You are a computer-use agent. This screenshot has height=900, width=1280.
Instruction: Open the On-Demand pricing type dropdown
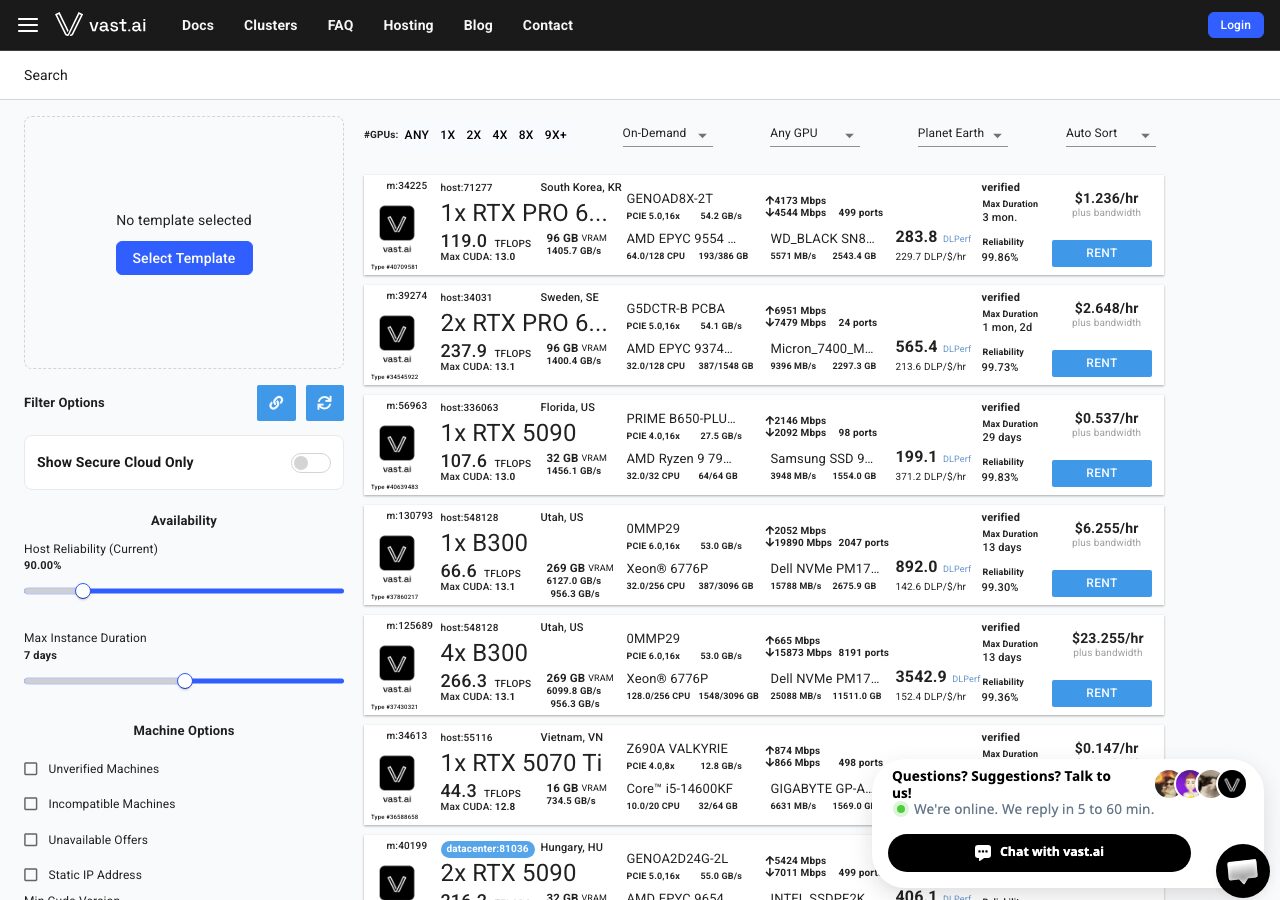pyautogui.click(x=667, y=134)
